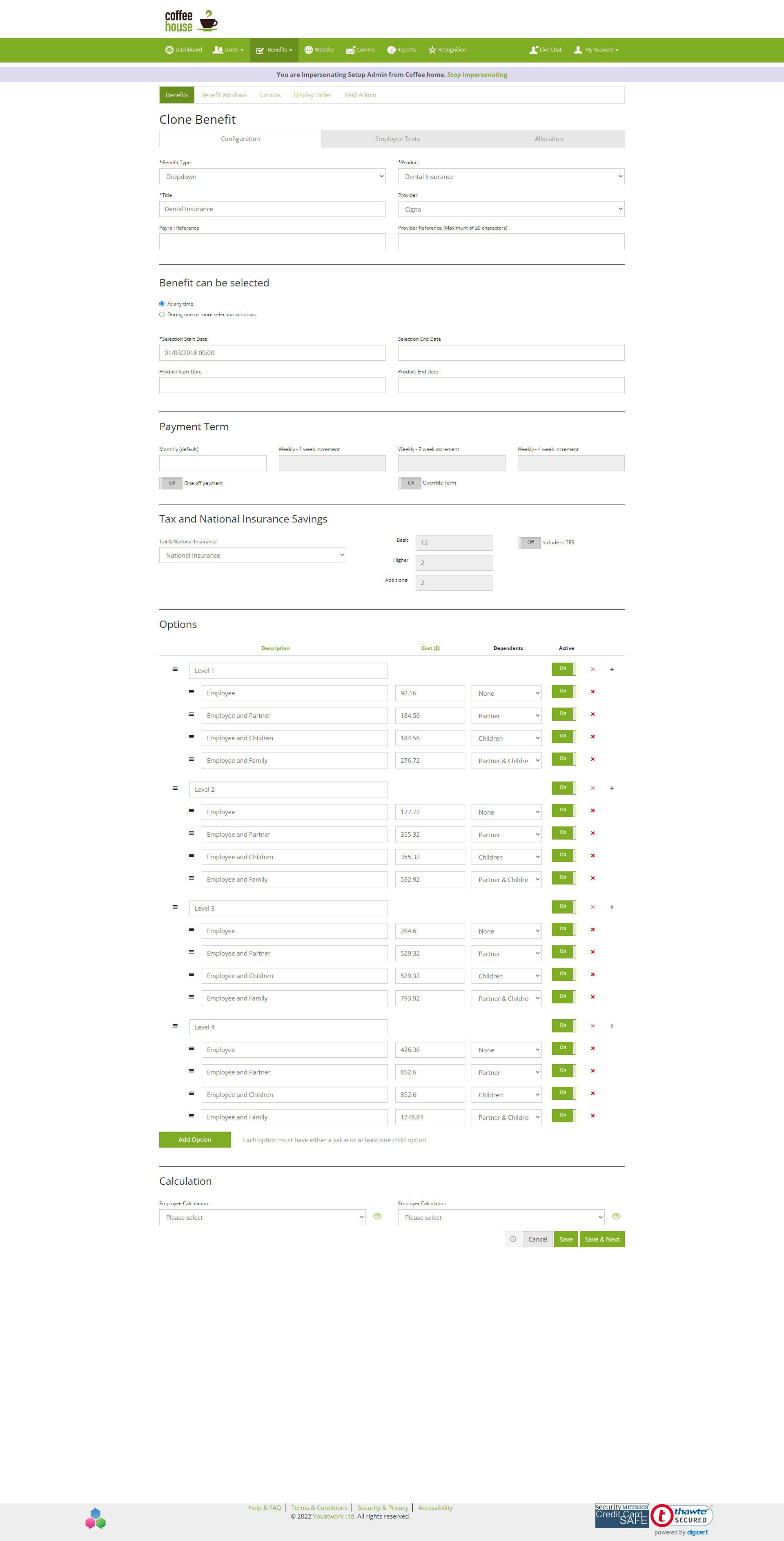784x1541 pixels.
Task: Preview Employee Calculation with eye icon
Action: (377, 1216)
